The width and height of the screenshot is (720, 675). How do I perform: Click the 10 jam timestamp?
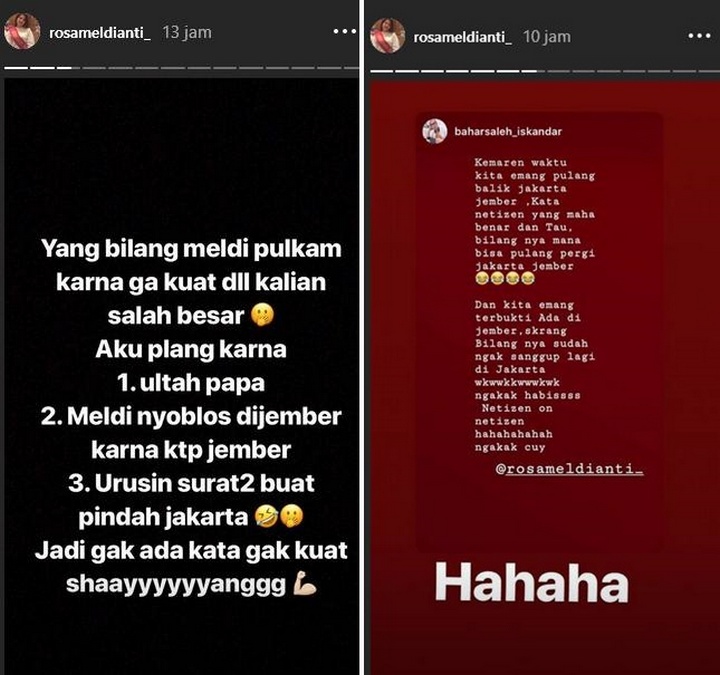(547, 37)
